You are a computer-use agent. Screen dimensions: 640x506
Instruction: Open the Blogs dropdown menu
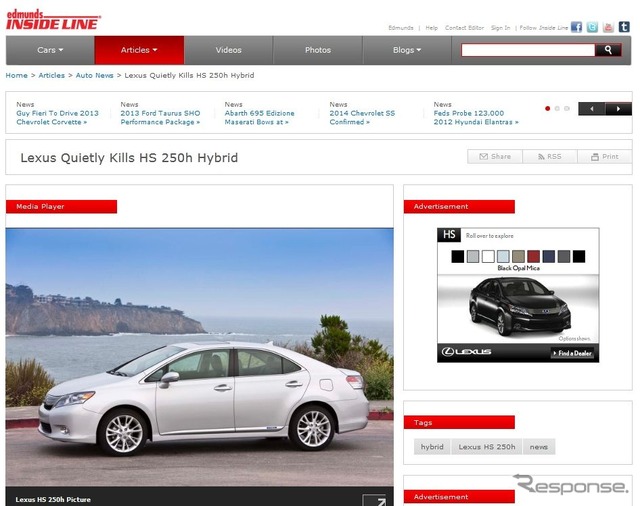(407, 50)
